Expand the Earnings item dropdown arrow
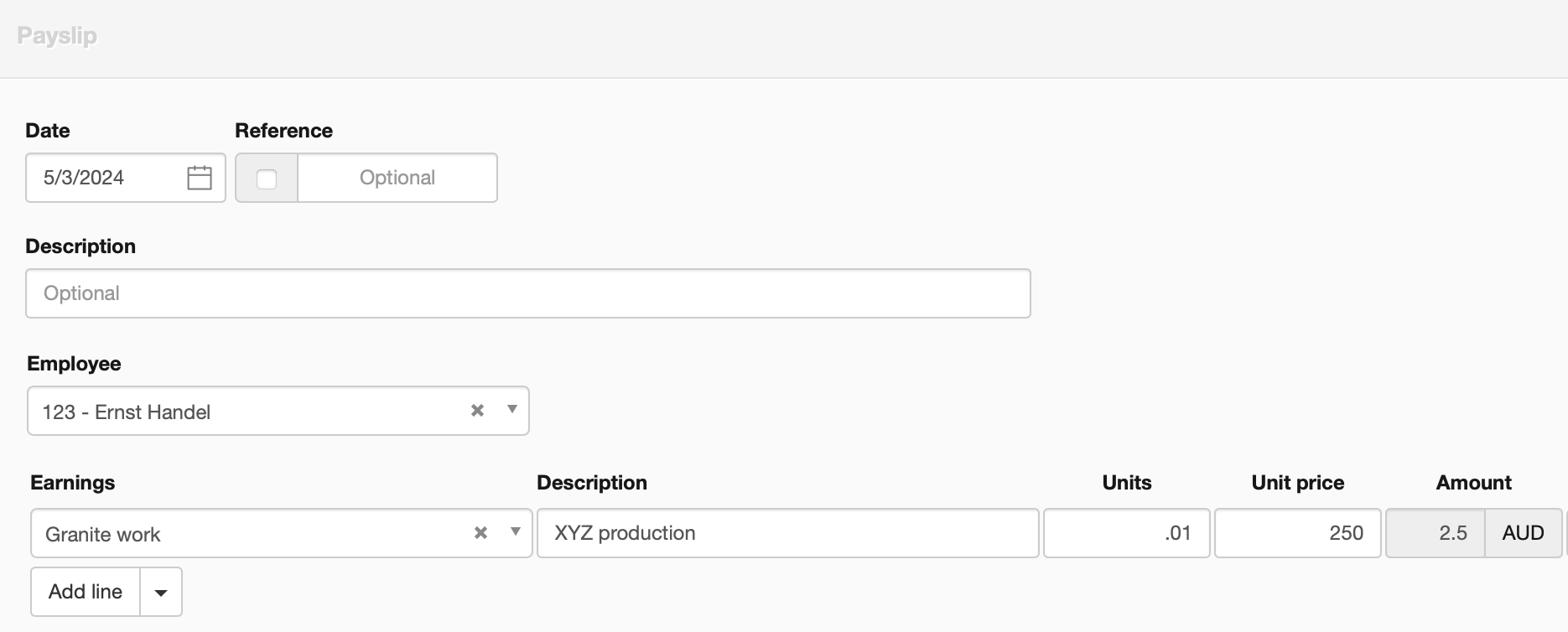 click(x=515, y=532)
